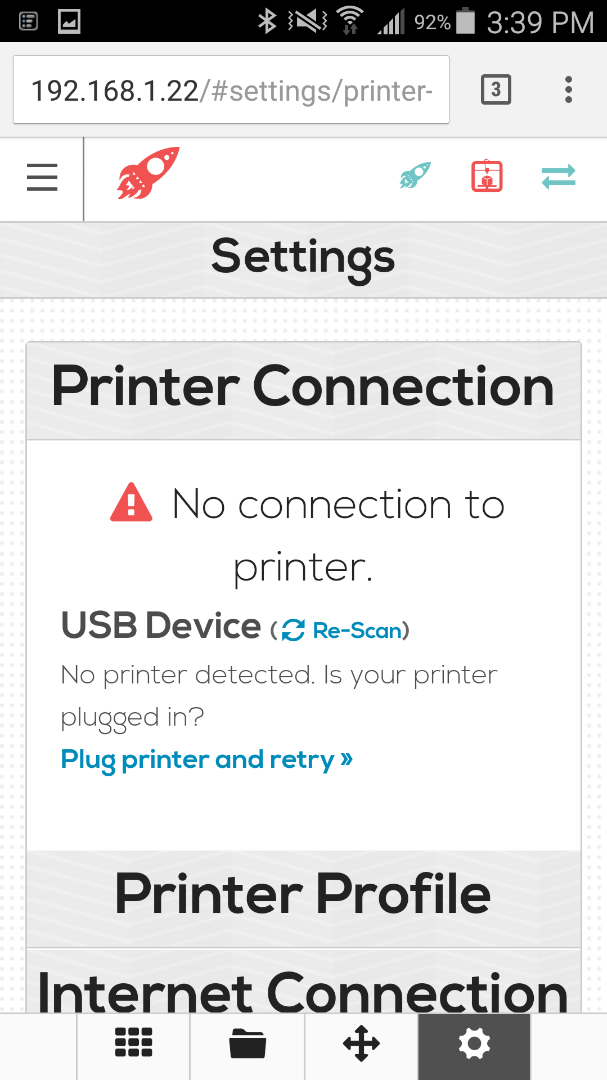Open the apps grid tab in bottom bar
This screenshot has height=1080, width=607.
point(133,1045)
